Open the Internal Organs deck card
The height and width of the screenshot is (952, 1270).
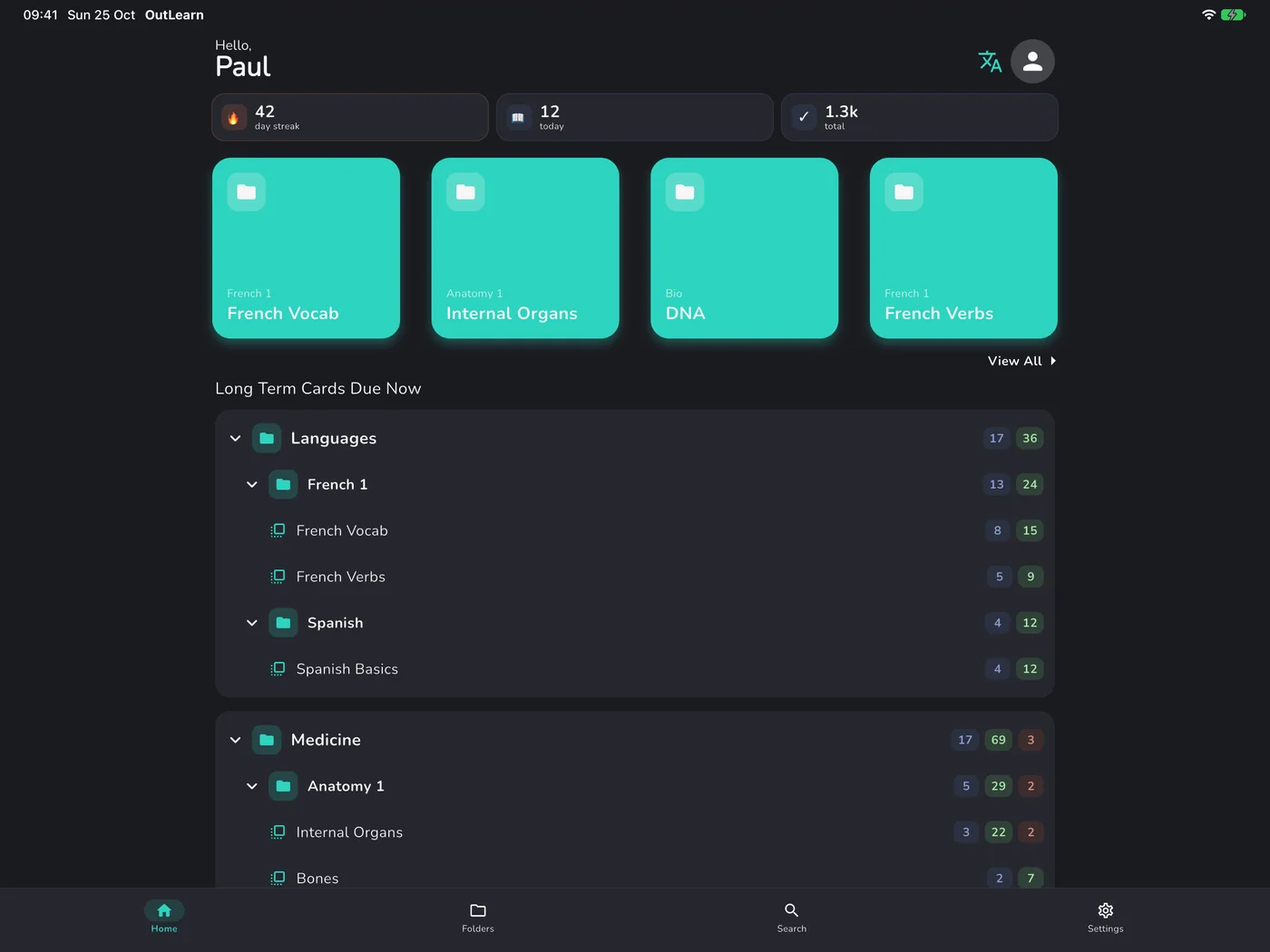pyautogui.click(x=525, y=248)
